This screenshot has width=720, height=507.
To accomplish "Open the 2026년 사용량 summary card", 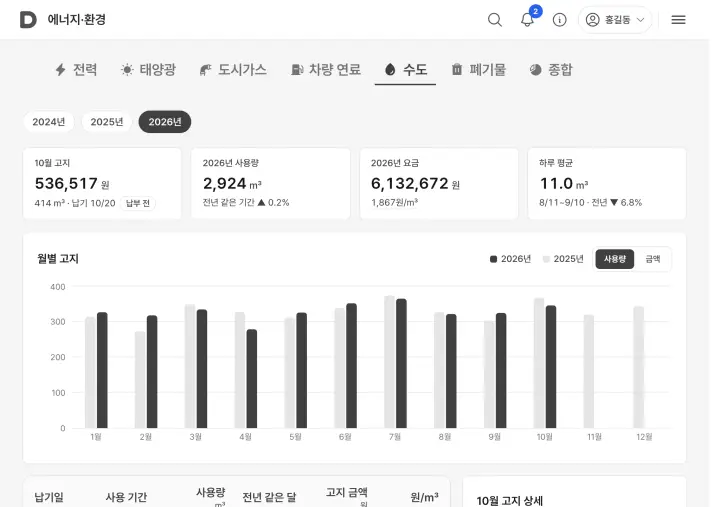I will click(x=270, y=183).
